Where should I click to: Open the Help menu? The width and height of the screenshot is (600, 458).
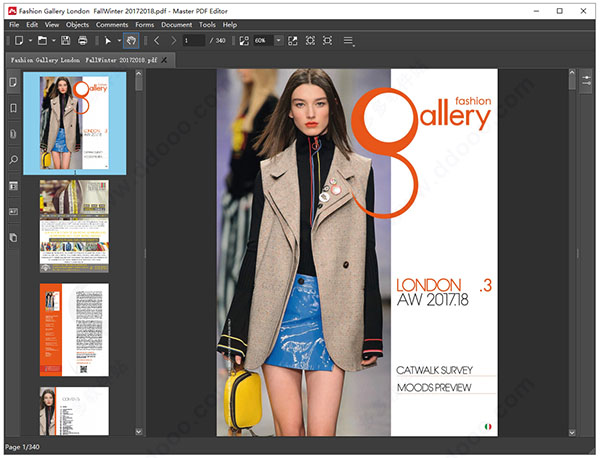(x=230, y=25)
